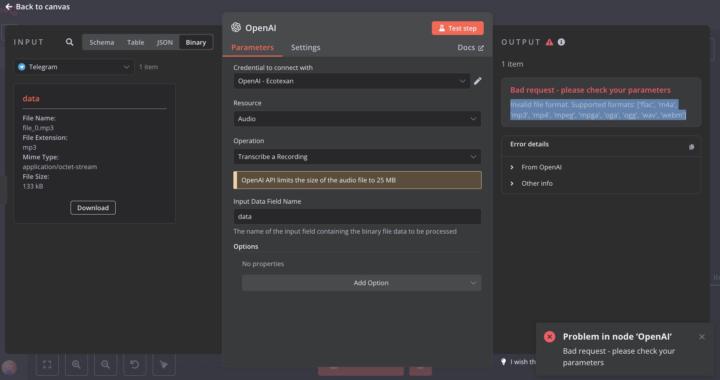Go Back to canvas
Screen dimensions: 720x380
(38, 7)
